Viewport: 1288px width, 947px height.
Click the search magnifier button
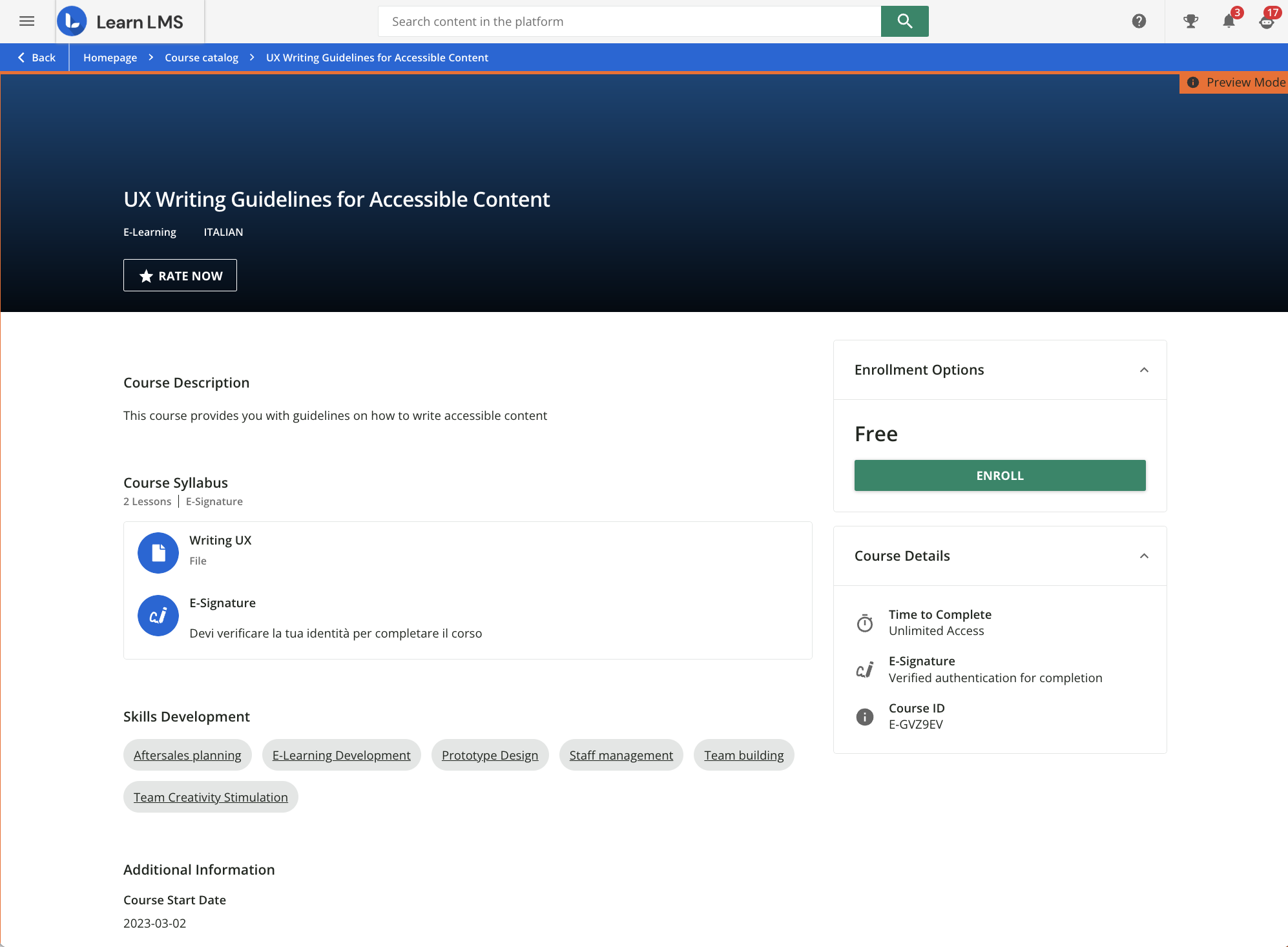coord(904,21)
